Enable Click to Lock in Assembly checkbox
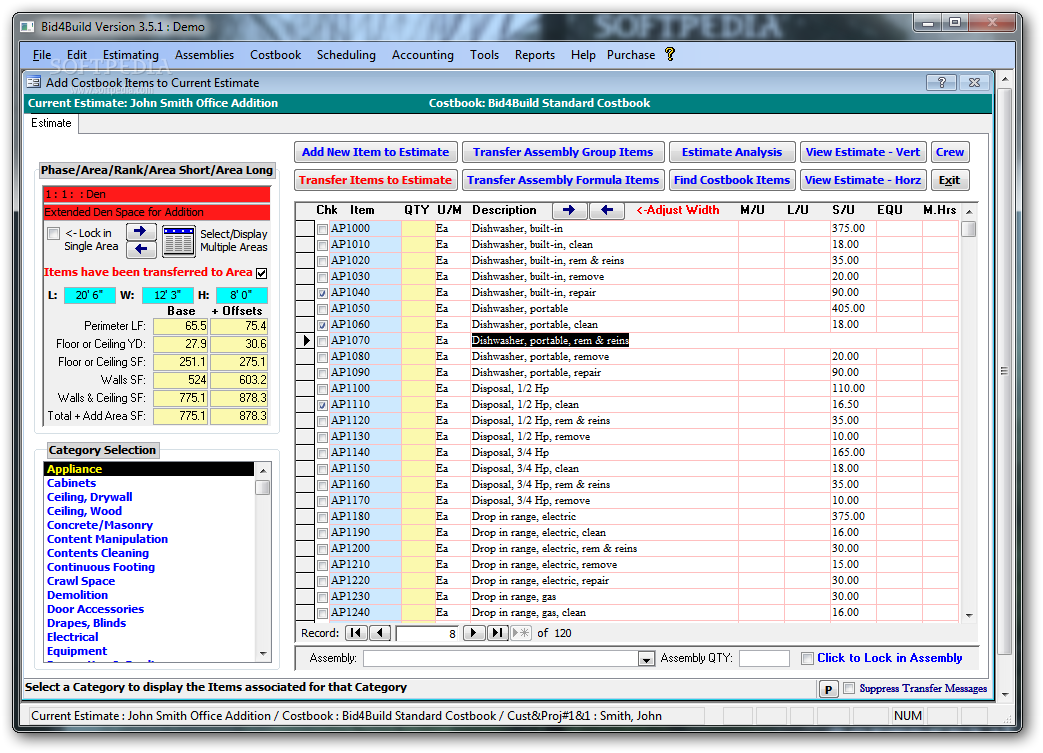The height and width of the screenshot is (753, 1043). coord(808,659)
